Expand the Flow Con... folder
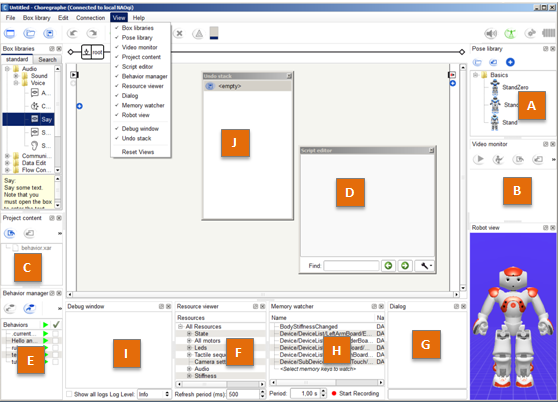Screen dimensions: 559x409 pos(7,170)
